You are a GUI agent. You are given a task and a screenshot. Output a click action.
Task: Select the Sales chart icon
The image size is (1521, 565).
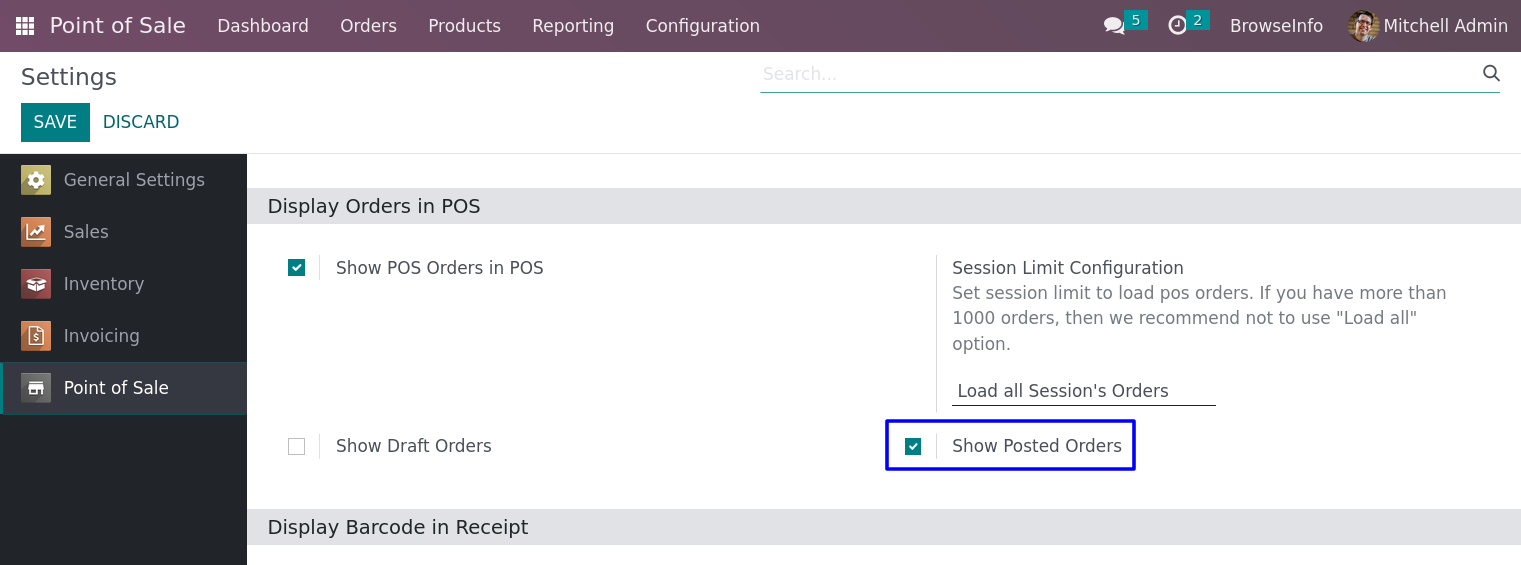click(x=36, y=232)
